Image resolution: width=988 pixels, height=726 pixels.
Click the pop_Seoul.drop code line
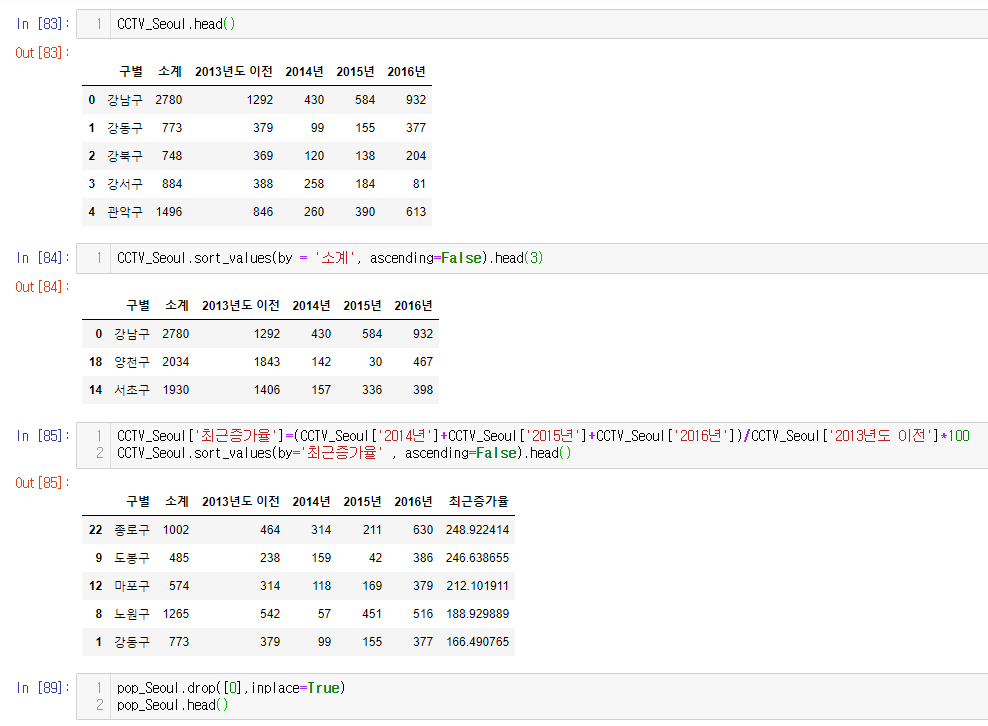click(x=230, y=687)
